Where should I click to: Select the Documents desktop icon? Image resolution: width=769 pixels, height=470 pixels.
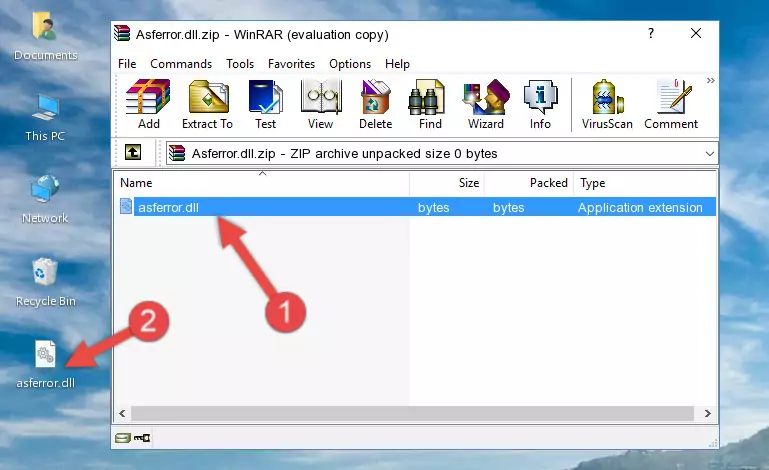click(x=45, y=37)
